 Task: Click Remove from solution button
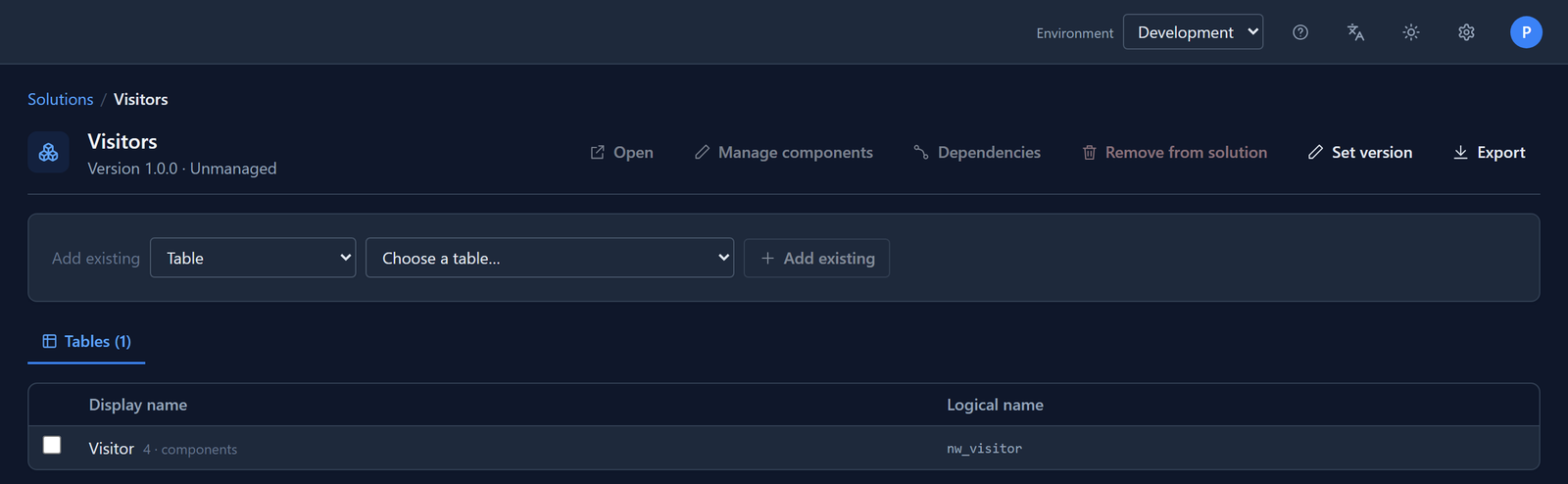(x=1174, y=152)
